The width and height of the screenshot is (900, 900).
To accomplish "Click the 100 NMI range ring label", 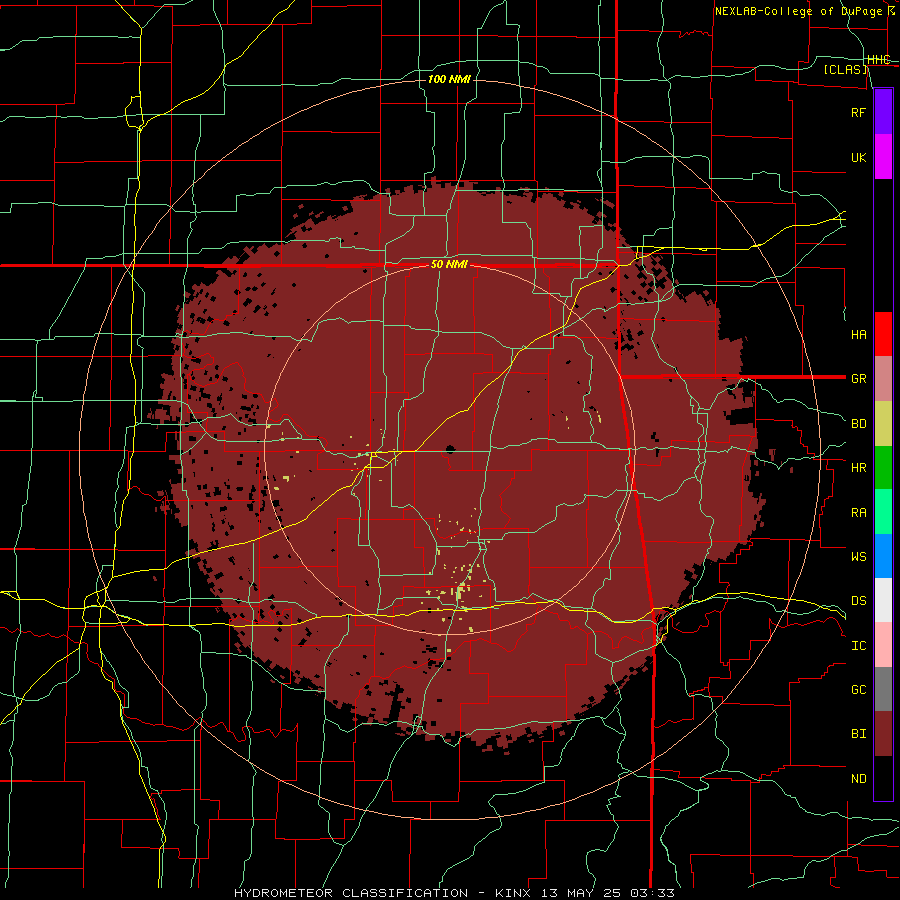I will (449, 79).
